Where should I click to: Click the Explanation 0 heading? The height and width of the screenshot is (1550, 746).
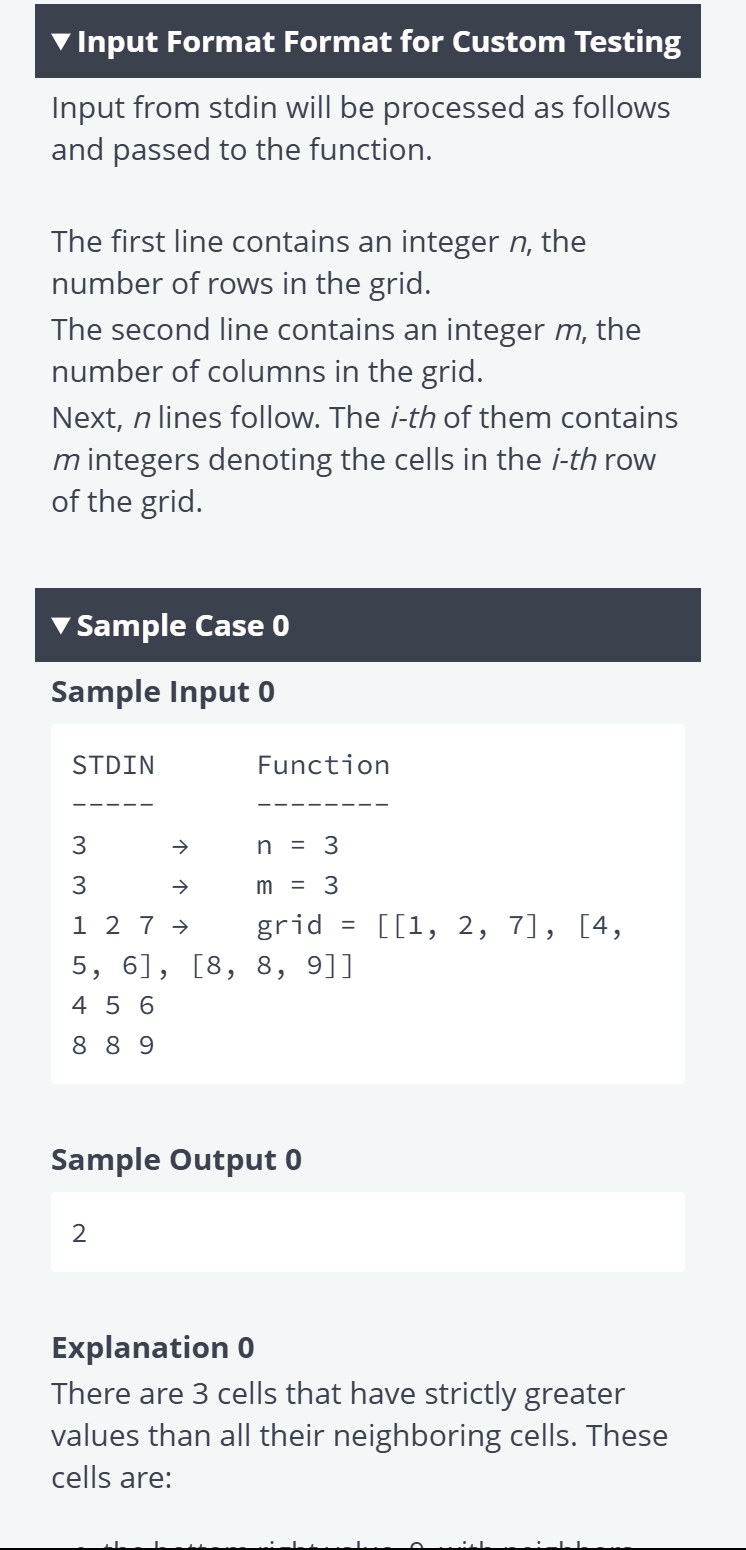coord(153,1347)
